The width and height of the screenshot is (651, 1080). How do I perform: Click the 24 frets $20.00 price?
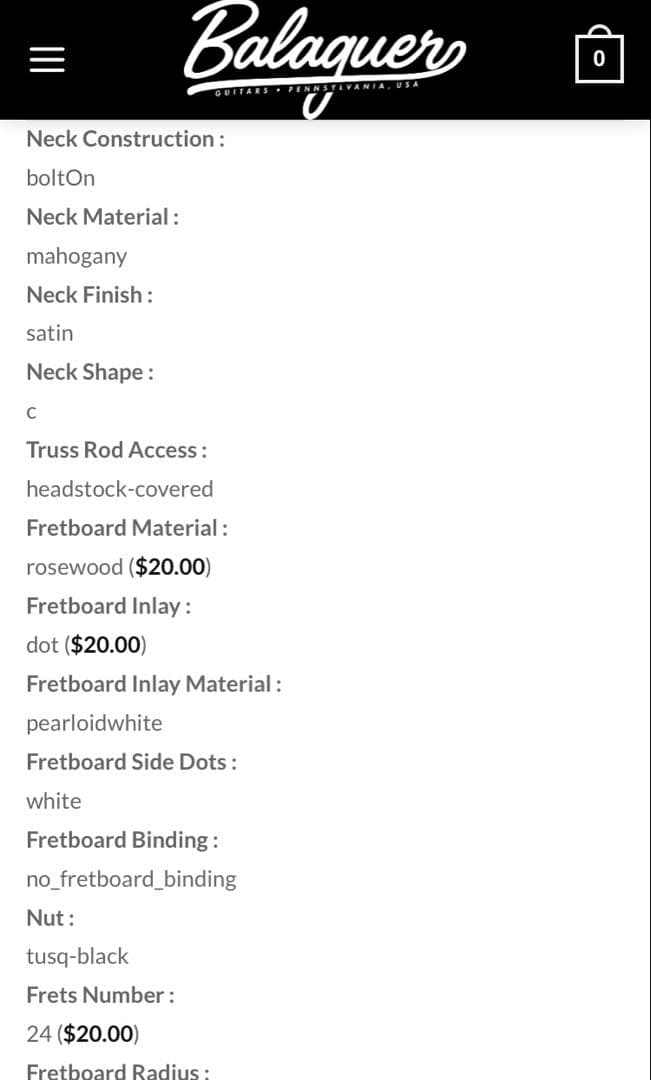pyautogui.click(x=98, y=1034)
